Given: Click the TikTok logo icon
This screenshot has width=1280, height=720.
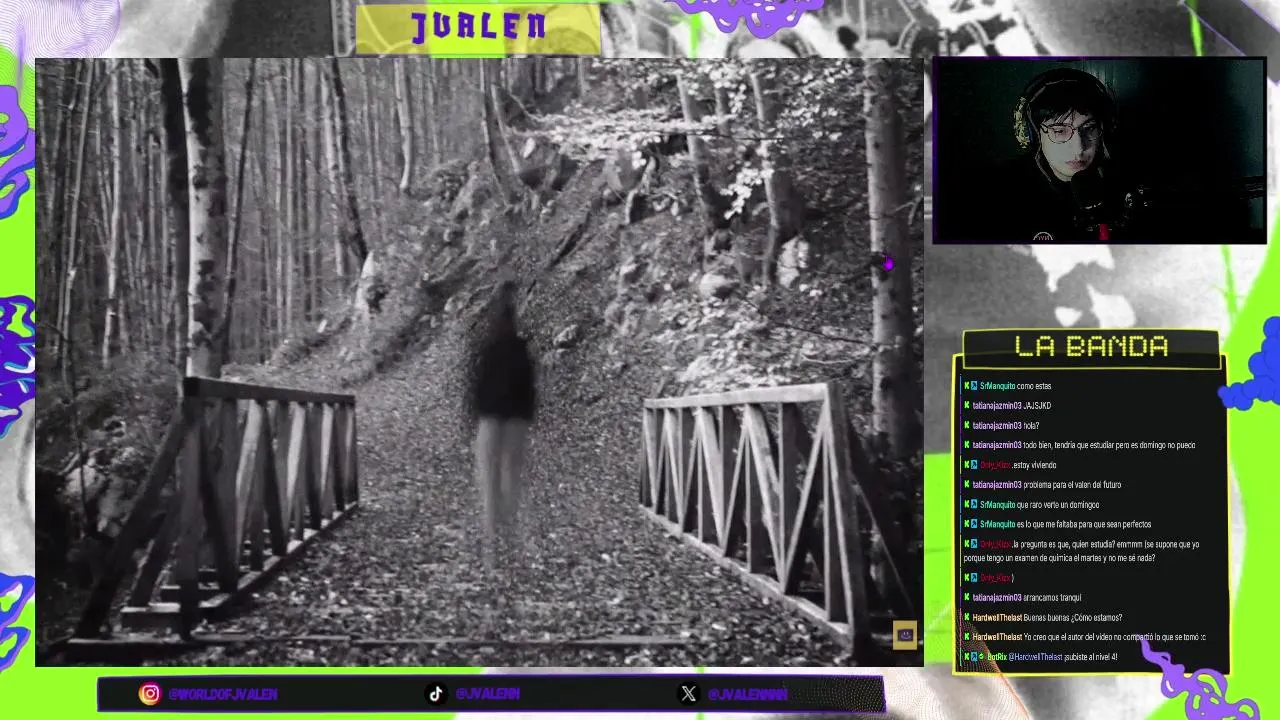Looking at the screenshot, I should 436,693.
